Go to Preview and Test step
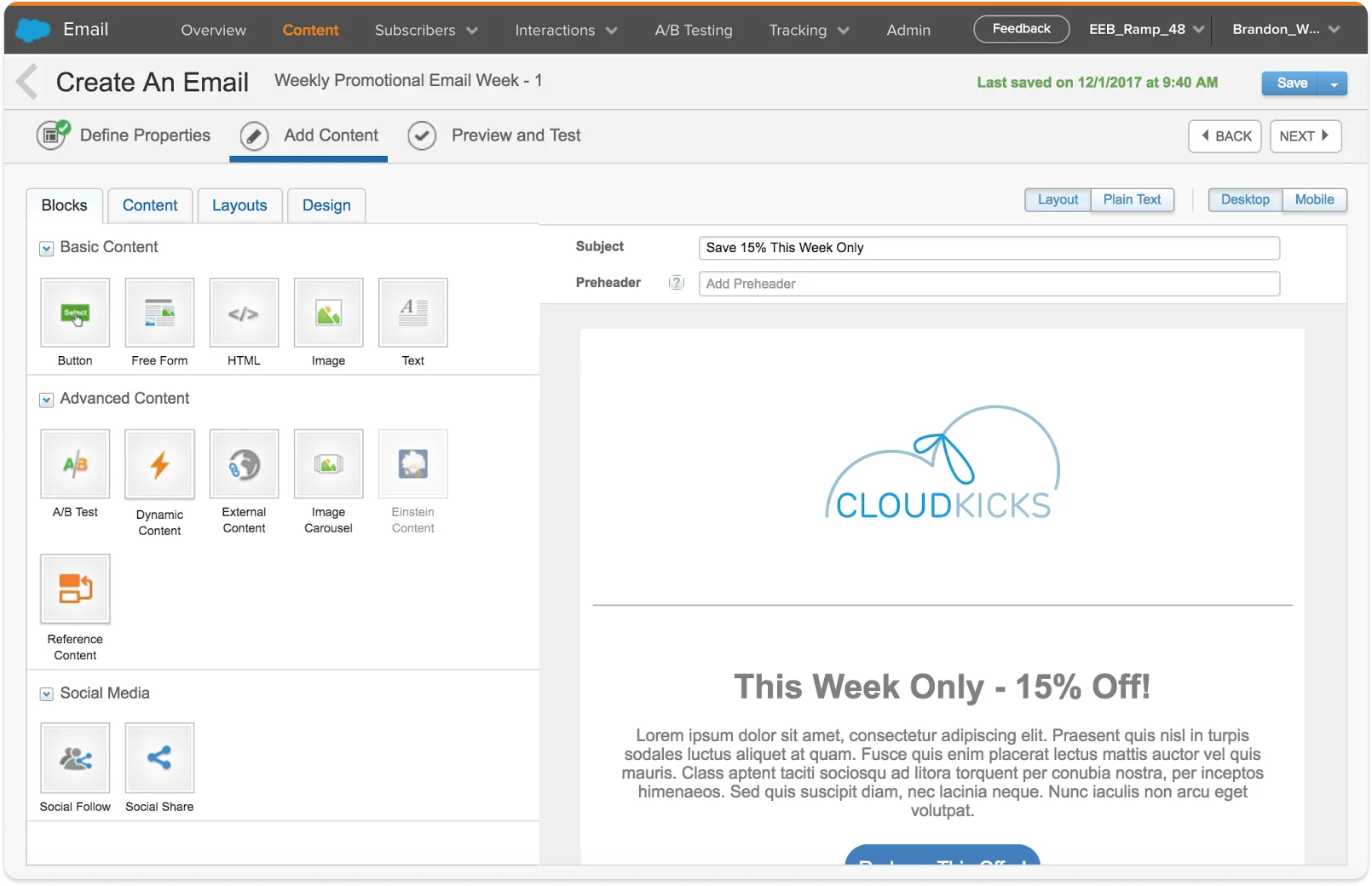 [x=516, y=135]
